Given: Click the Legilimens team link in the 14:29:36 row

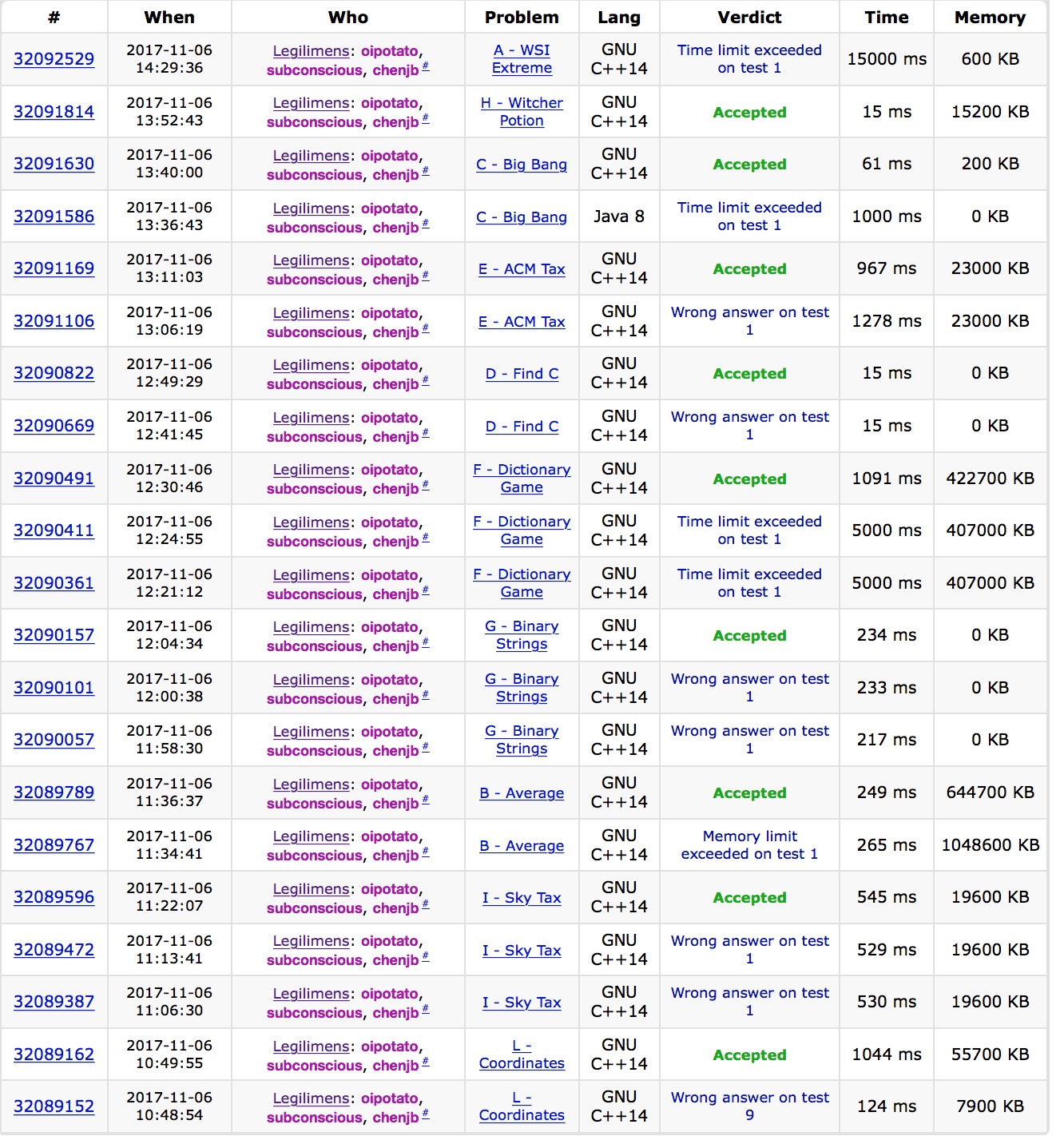Looking at the screenshot, I should coord(311,51).
